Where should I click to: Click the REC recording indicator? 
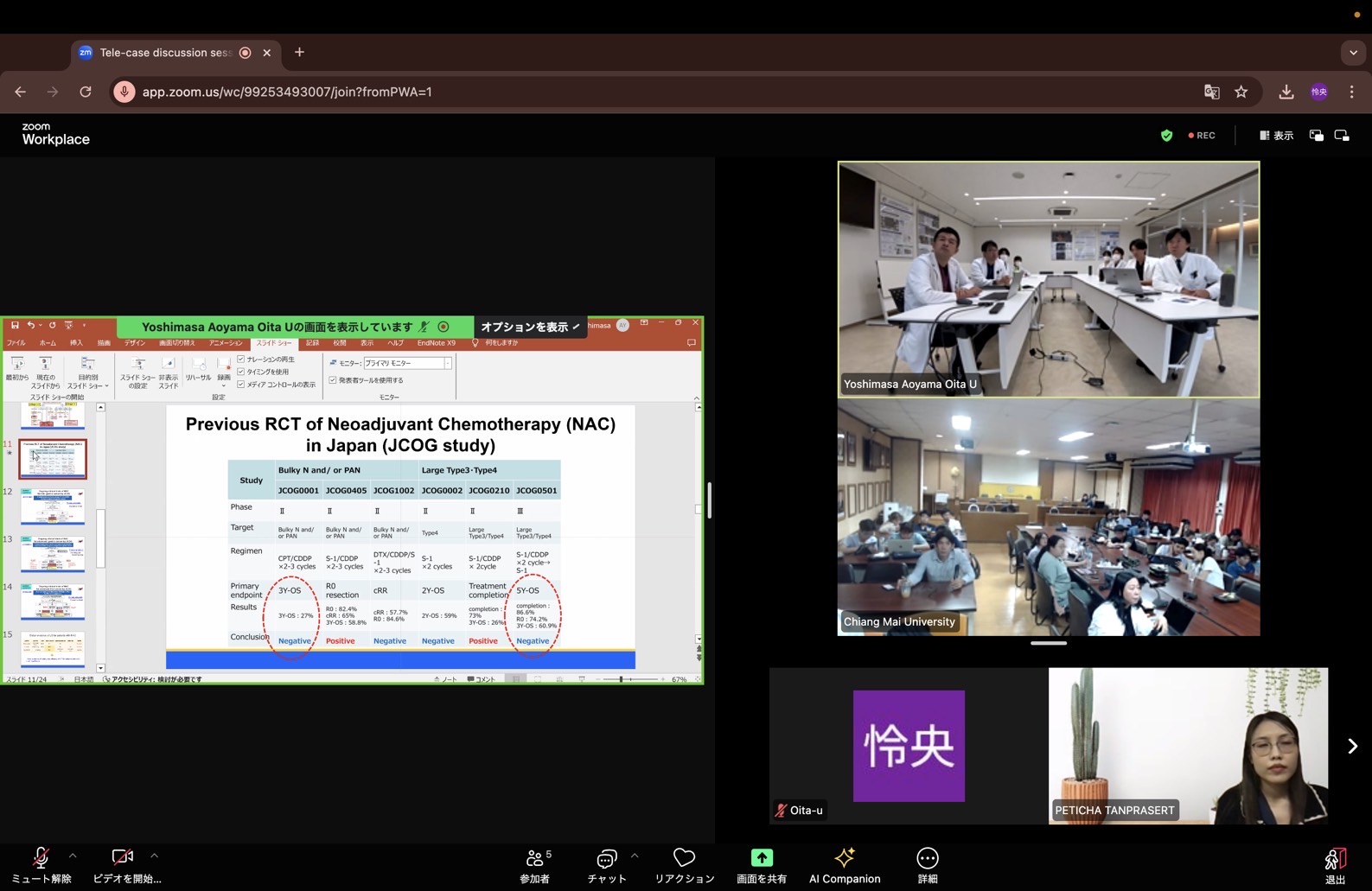[x=1202, y=136]
